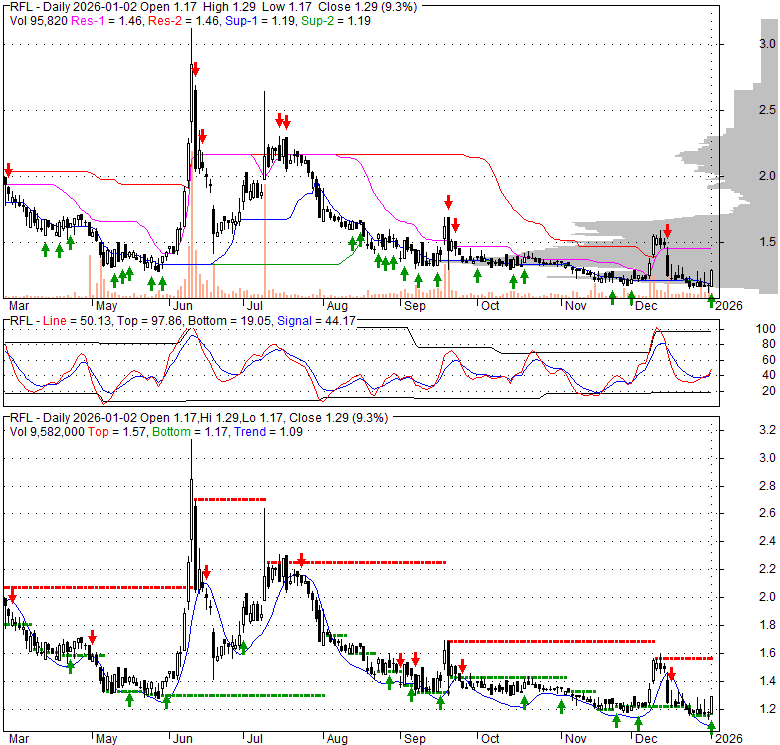This screenshot has width=780, height=745.
Task: Click the 1.8 price label on lower chart axis
Action: pos(767,625)
